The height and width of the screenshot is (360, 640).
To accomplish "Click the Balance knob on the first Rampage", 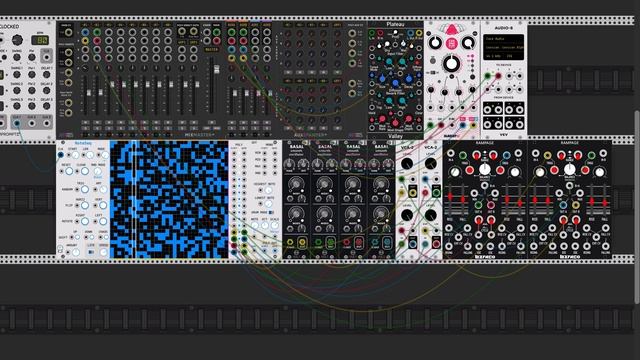I will 484,169.
